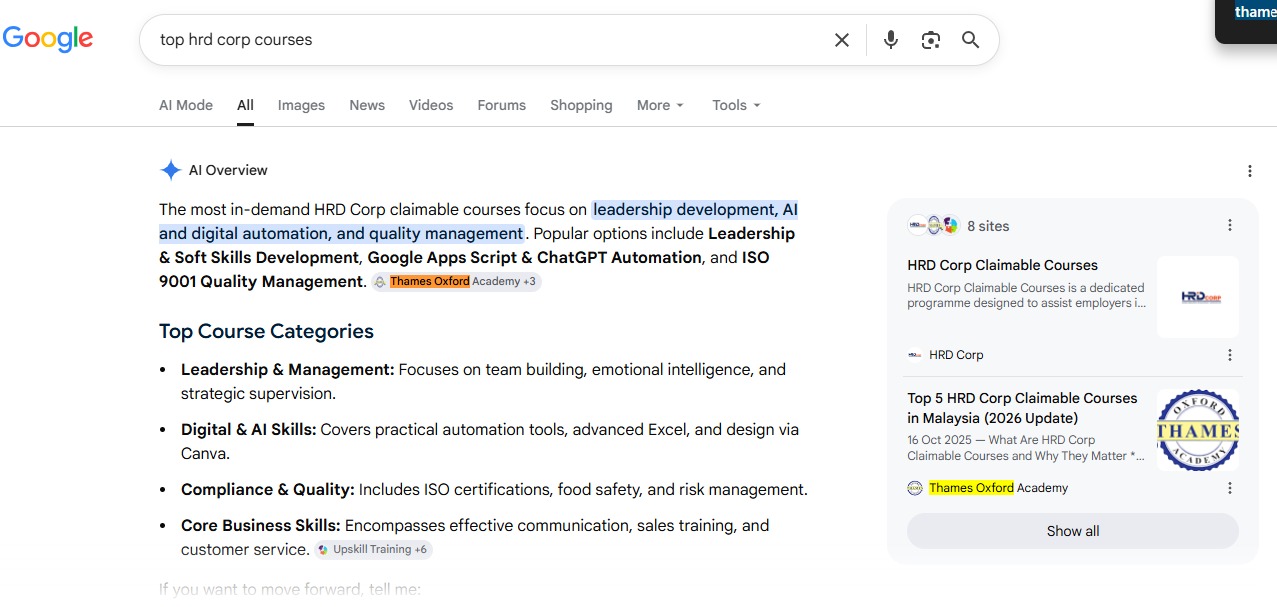Clear the search query with X
This screenshot has width=1277, height=607.
(x=842, y=40)
